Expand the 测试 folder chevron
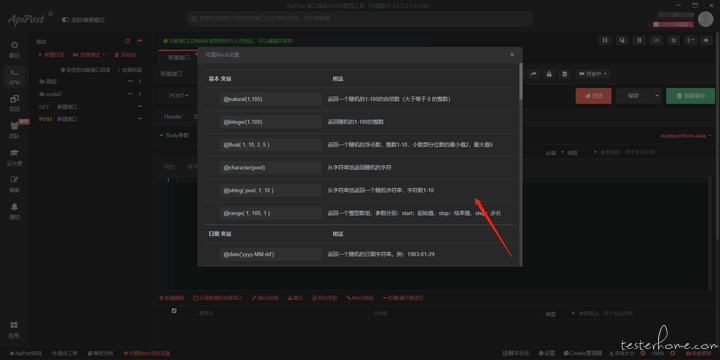The height and width of the screenshot is (360, 720). point(140,81)
